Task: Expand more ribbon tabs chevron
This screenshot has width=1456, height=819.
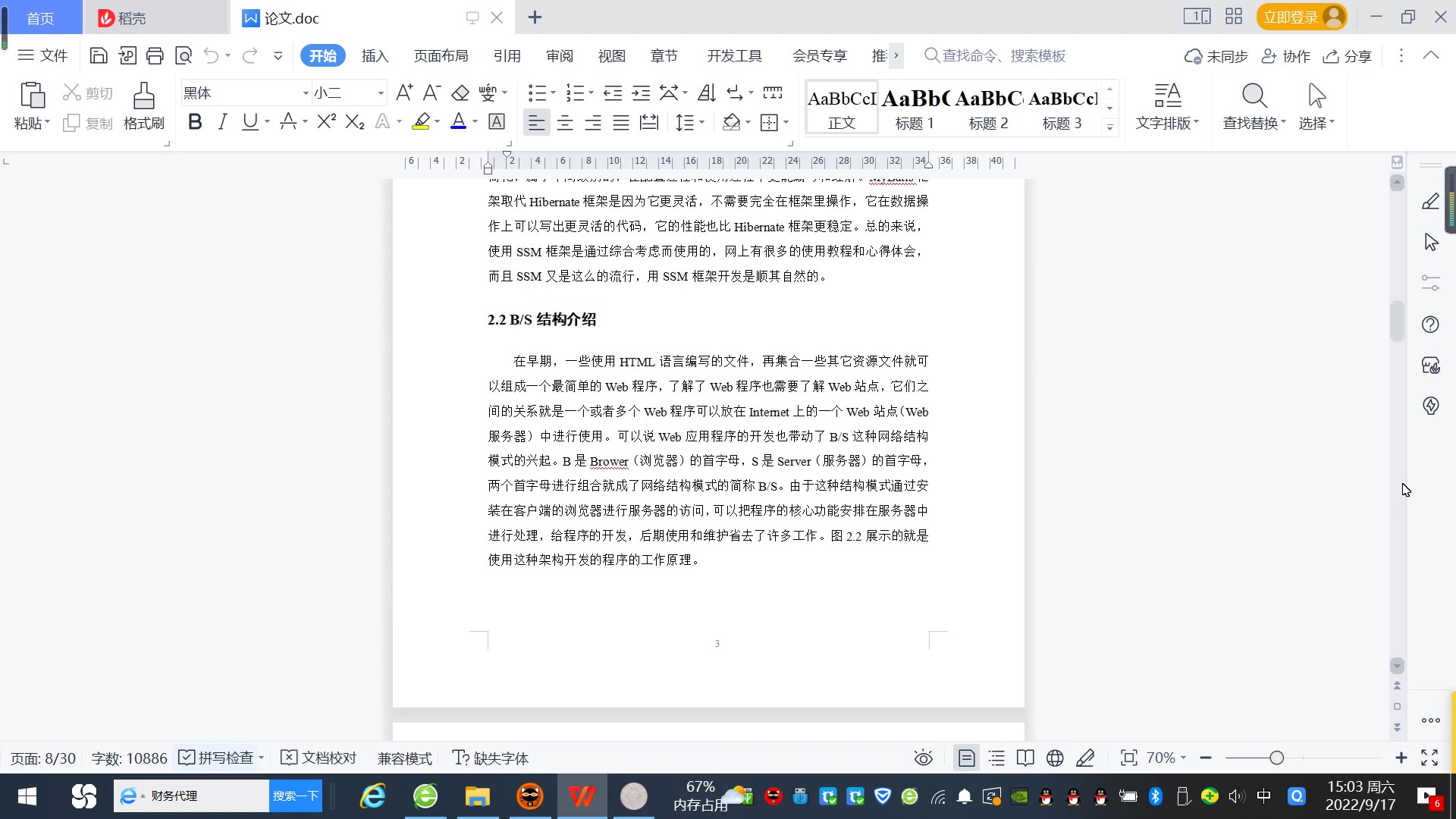Action: coord(896,55)
